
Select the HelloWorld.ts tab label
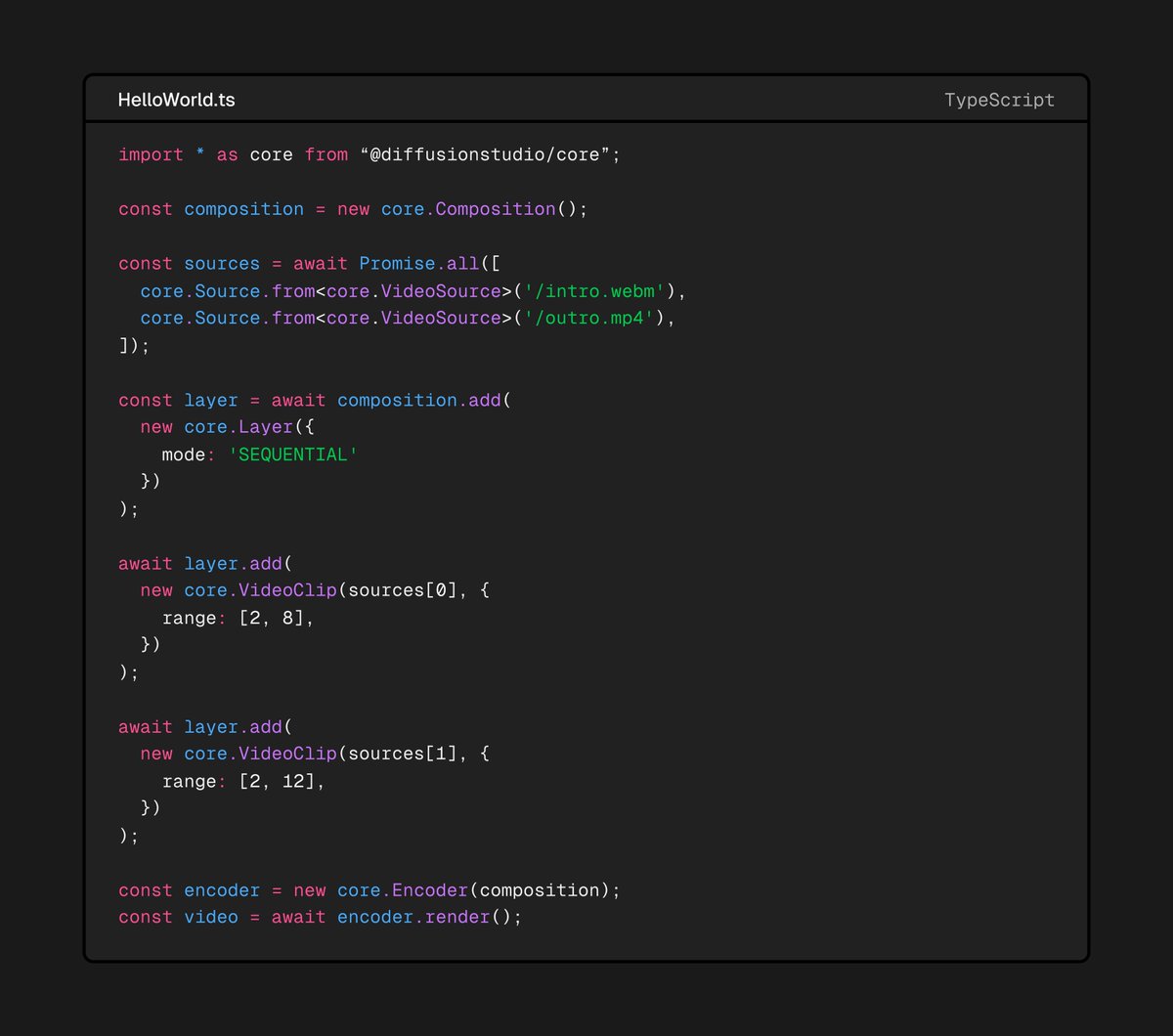176,99
